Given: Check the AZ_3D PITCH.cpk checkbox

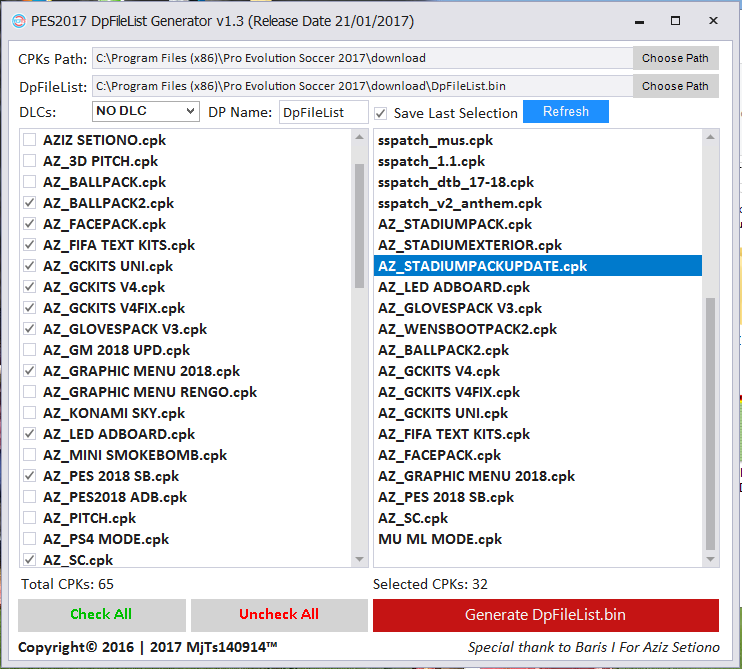Looking at the screenshot, I should click(x=29, y=161).
